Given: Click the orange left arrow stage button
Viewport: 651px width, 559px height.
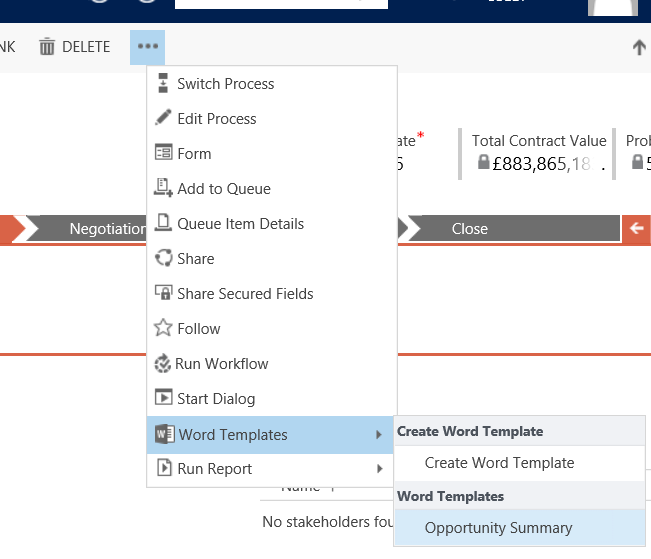Looking at the screenshot, I should (636, 229).
